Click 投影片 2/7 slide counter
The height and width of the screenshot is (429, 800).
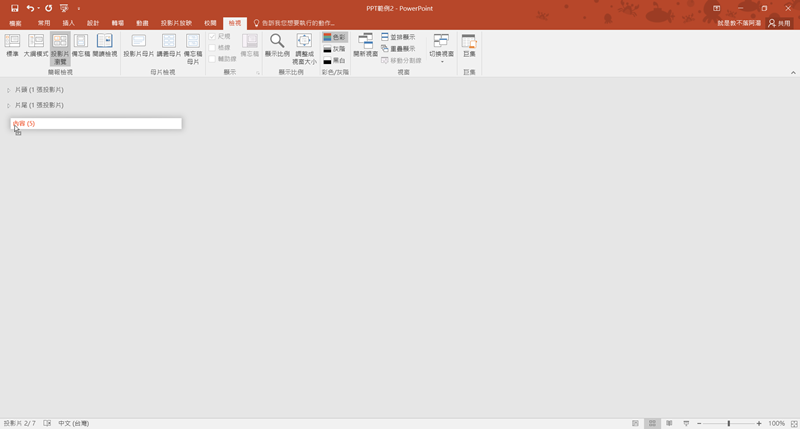19,423
